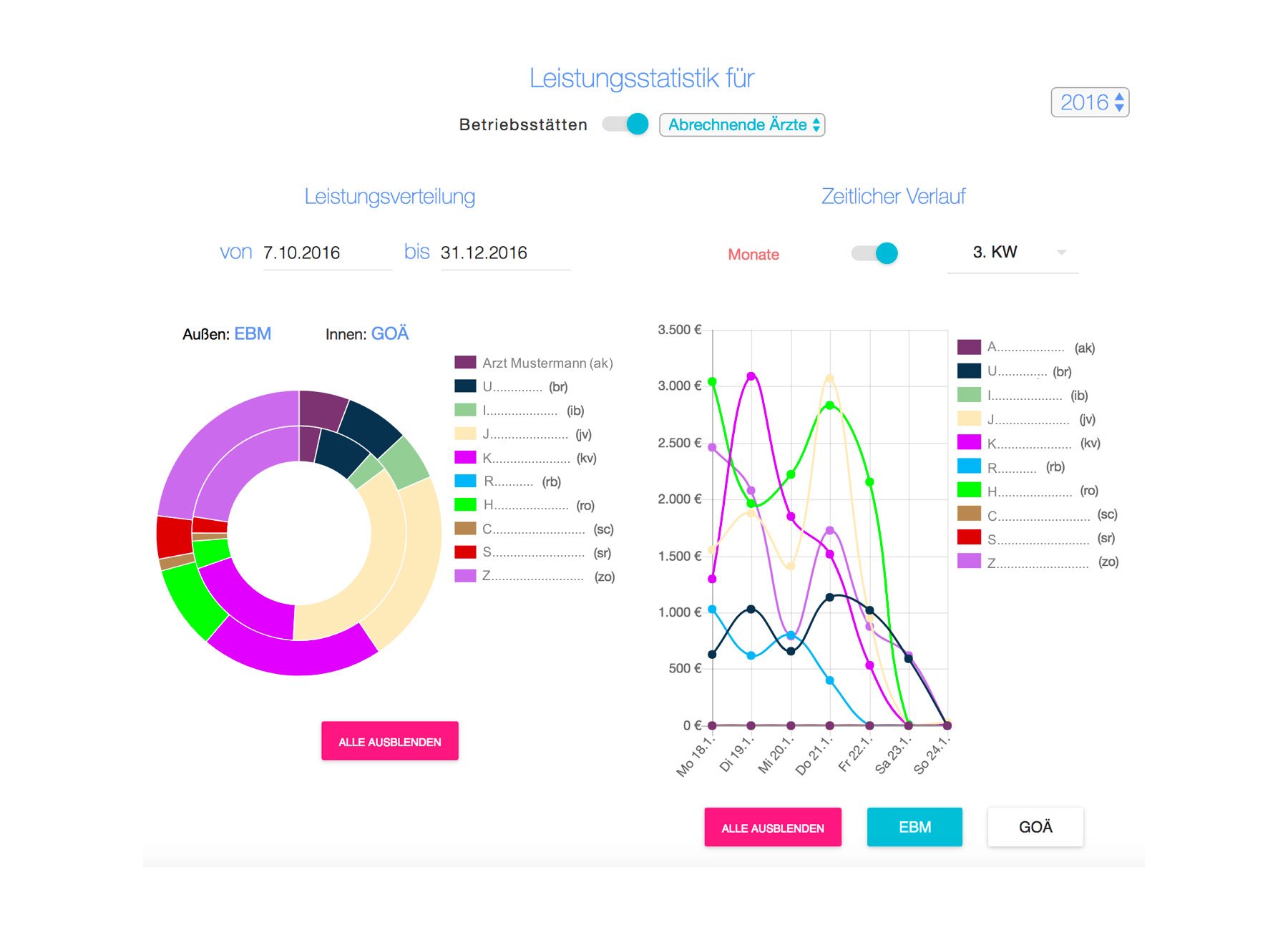Click the 'Do 21.1.' axis label
Image resolution: width=1288 pixels, height=930 pixels.
tap(814, 755)
